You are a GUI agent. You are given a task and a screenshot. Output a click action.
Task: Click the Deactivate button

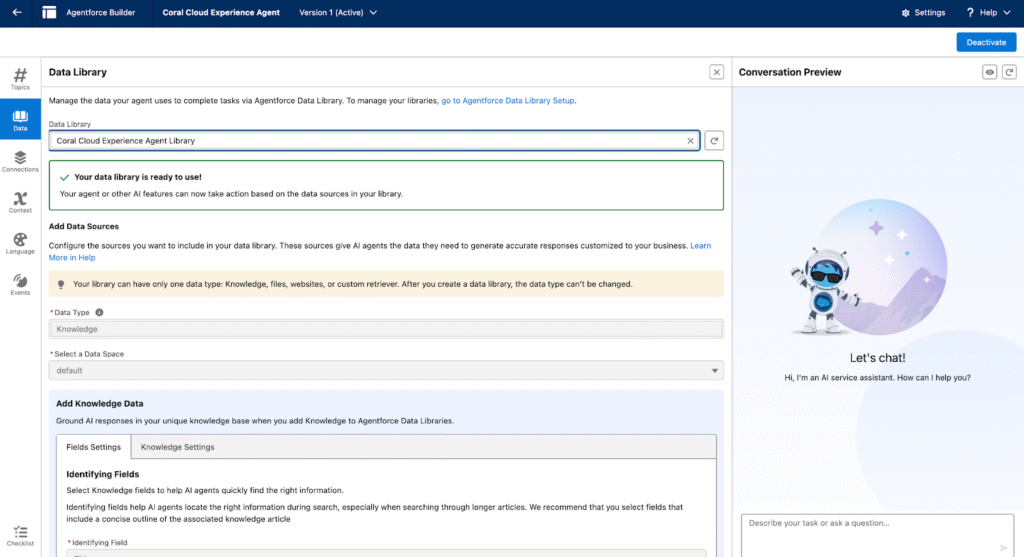coord(985,42)
